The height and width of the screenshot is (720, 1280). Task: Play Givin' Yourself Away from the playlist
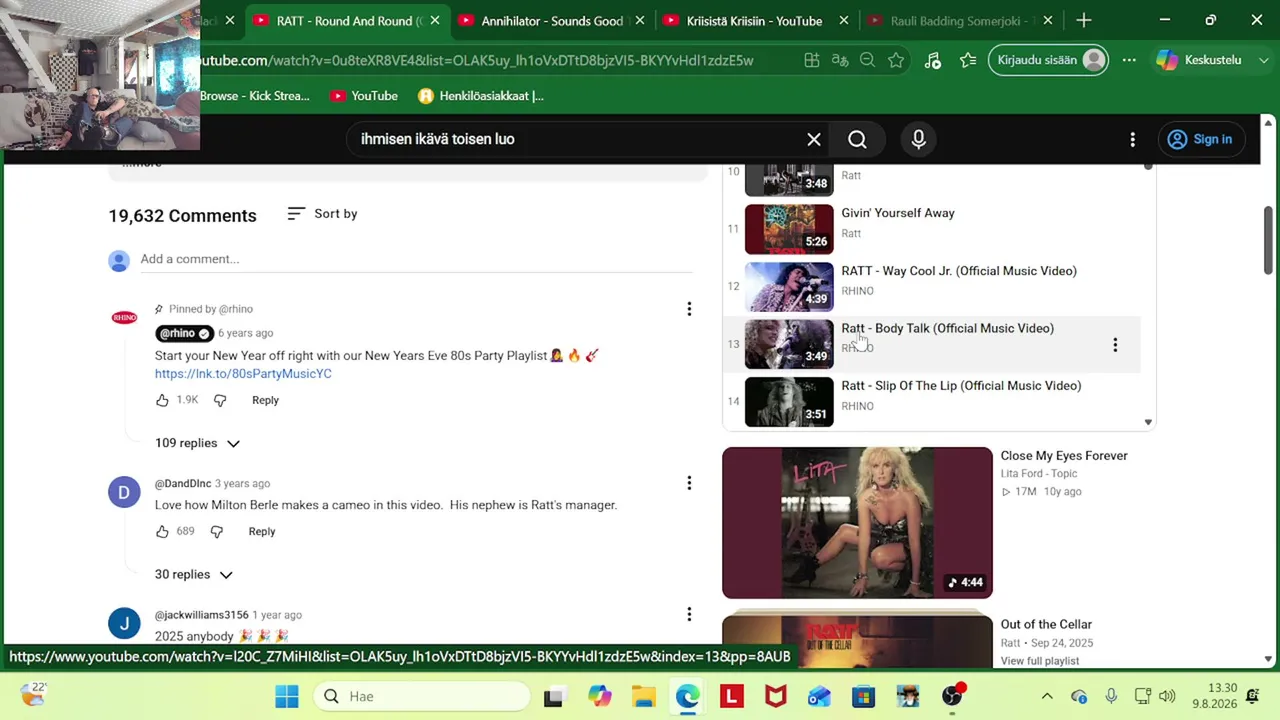(898, 213)
